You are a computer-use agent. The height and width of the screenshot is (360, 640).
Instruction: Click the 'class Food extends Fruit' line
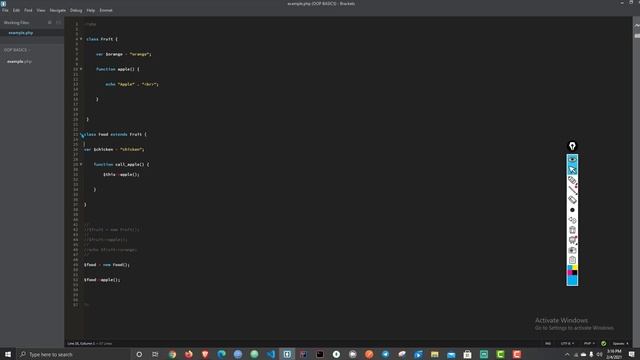(115, 134)
